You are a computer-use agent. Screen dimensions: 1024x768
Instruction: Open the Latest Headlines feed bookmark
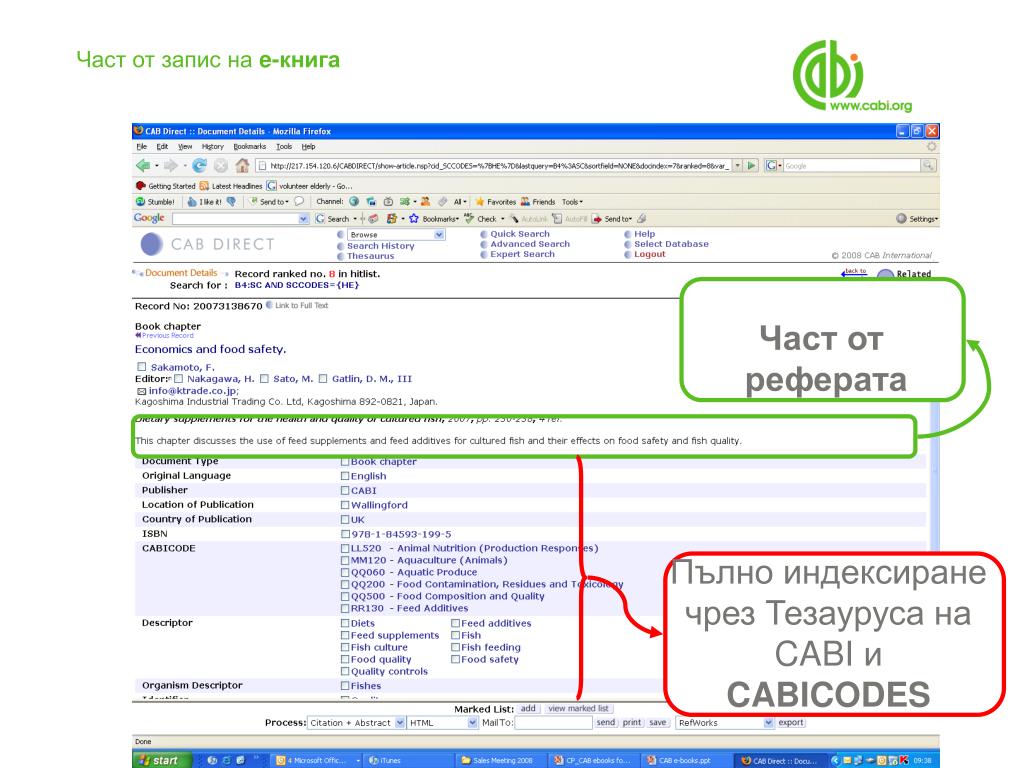pos(231,186)
